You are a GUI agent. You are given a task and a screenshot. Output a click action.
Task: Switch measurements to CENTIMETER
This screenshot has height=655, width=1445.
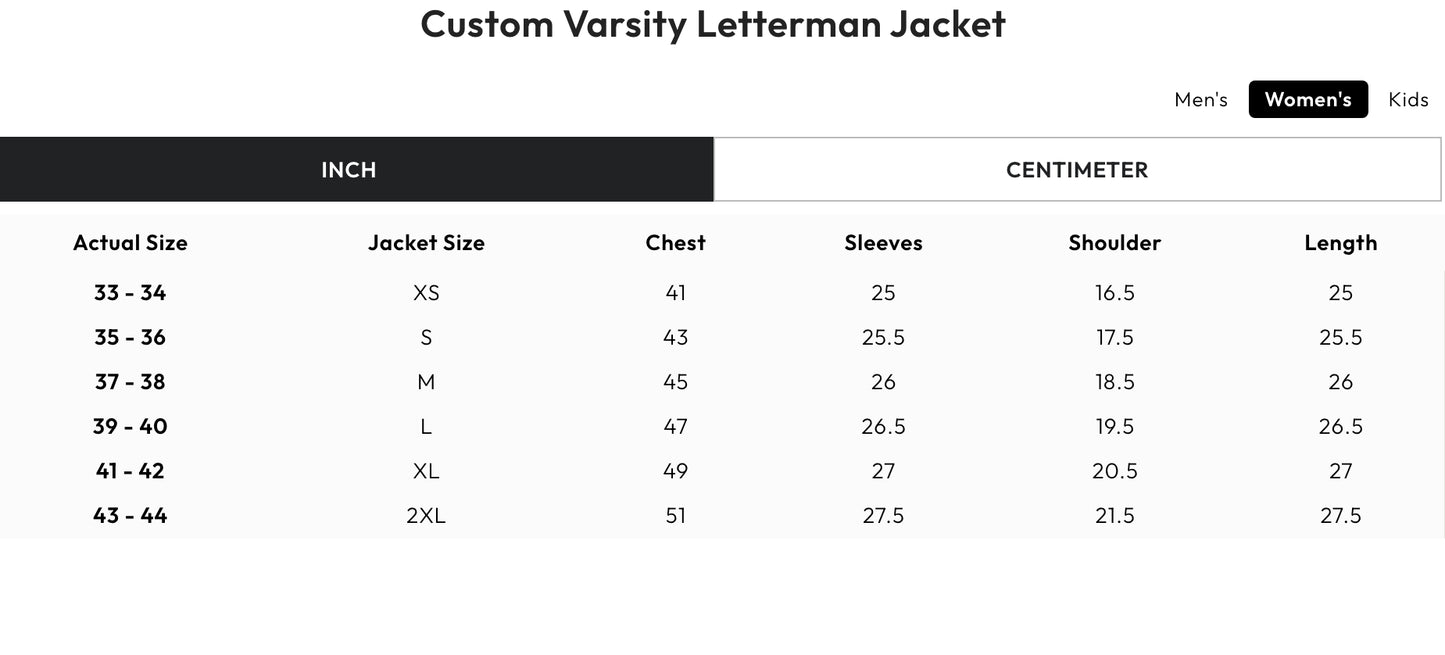[x=1077, y=168]
